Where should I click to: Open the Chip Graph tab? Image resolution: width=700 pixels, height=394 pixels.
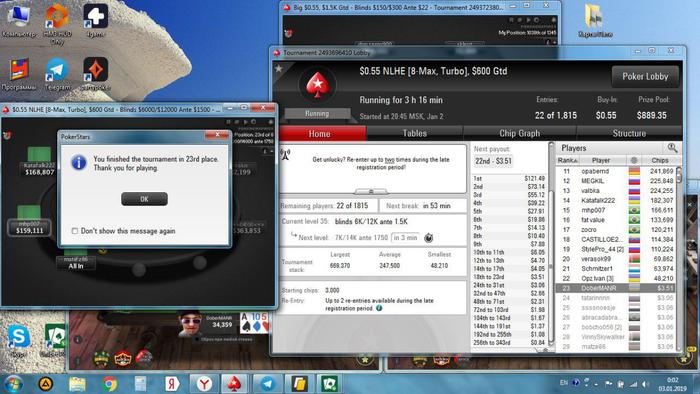[x=520, y=133]
